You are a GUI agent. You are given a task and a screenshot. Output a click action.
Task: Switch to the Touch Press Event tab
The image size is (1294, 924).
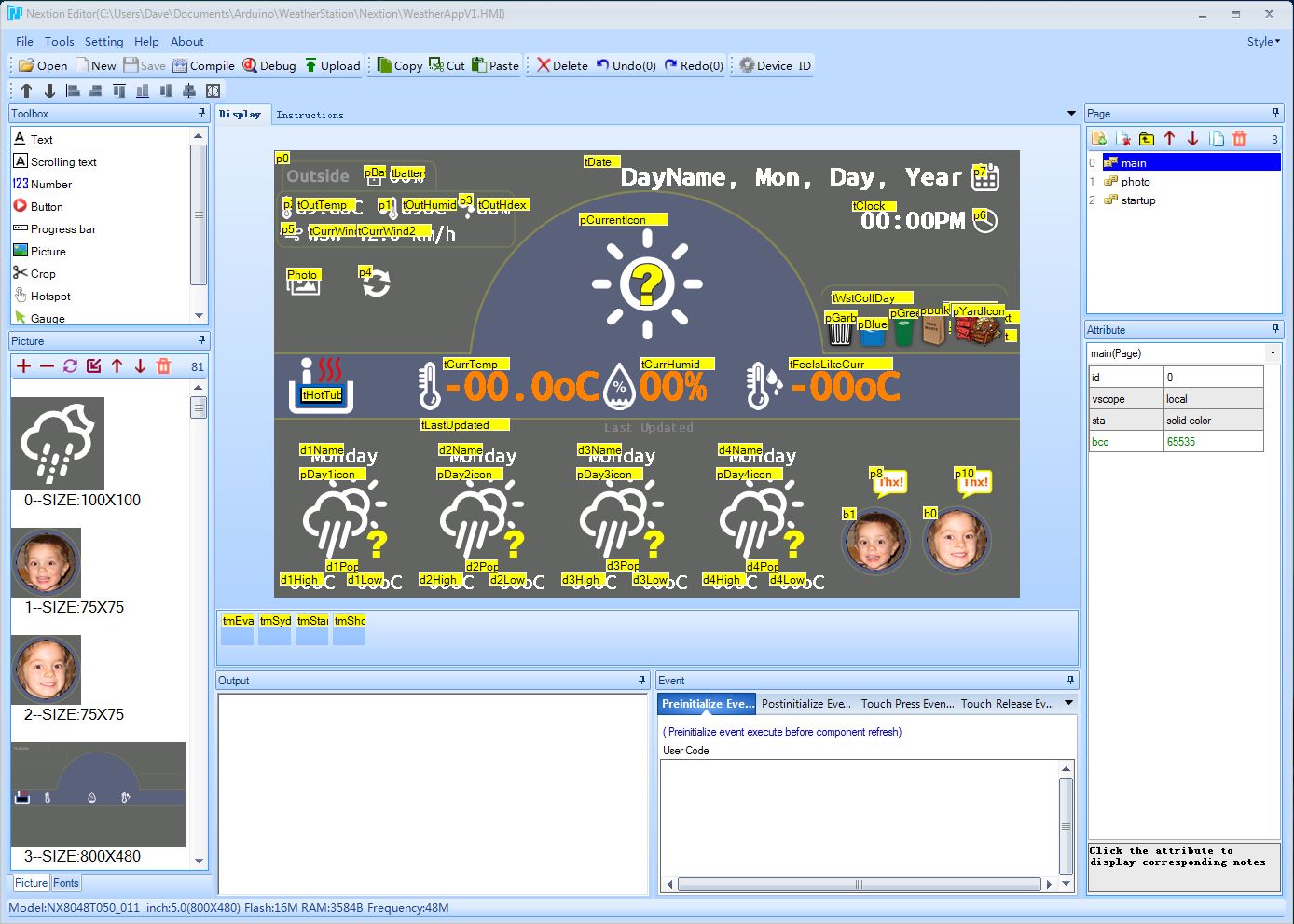[x=906, y=704]
